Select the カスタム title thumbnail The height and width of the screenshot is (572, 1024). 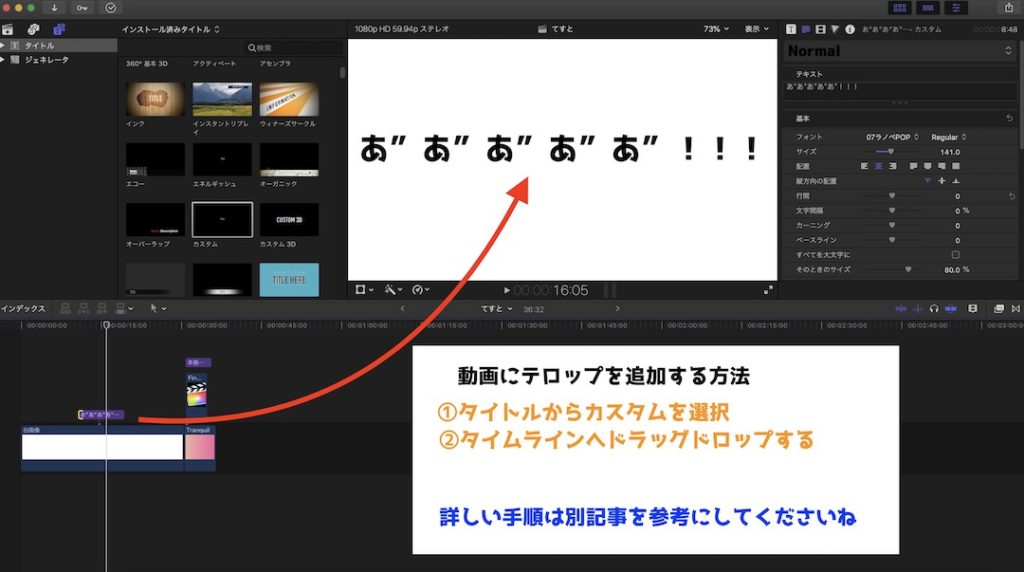(x=222, y=219)
